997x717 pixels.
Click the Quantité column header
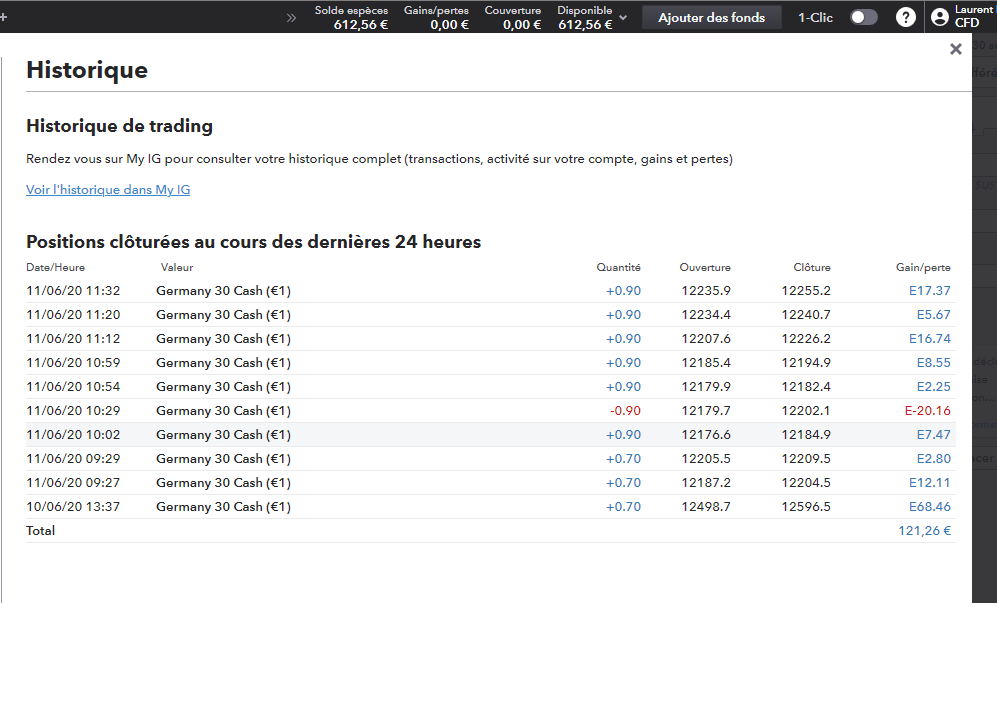[x=618, y=268]
